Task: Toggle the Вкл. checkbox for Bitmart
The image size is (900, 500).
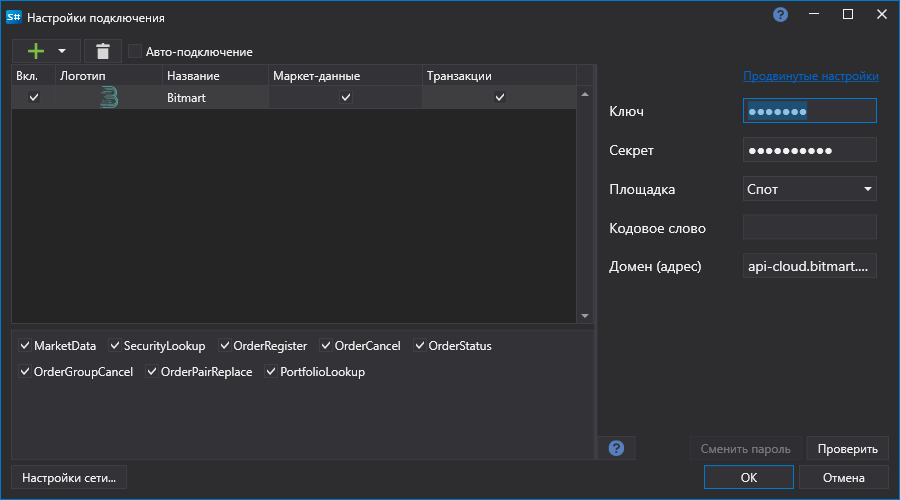Action: click(x=34, y=97)
